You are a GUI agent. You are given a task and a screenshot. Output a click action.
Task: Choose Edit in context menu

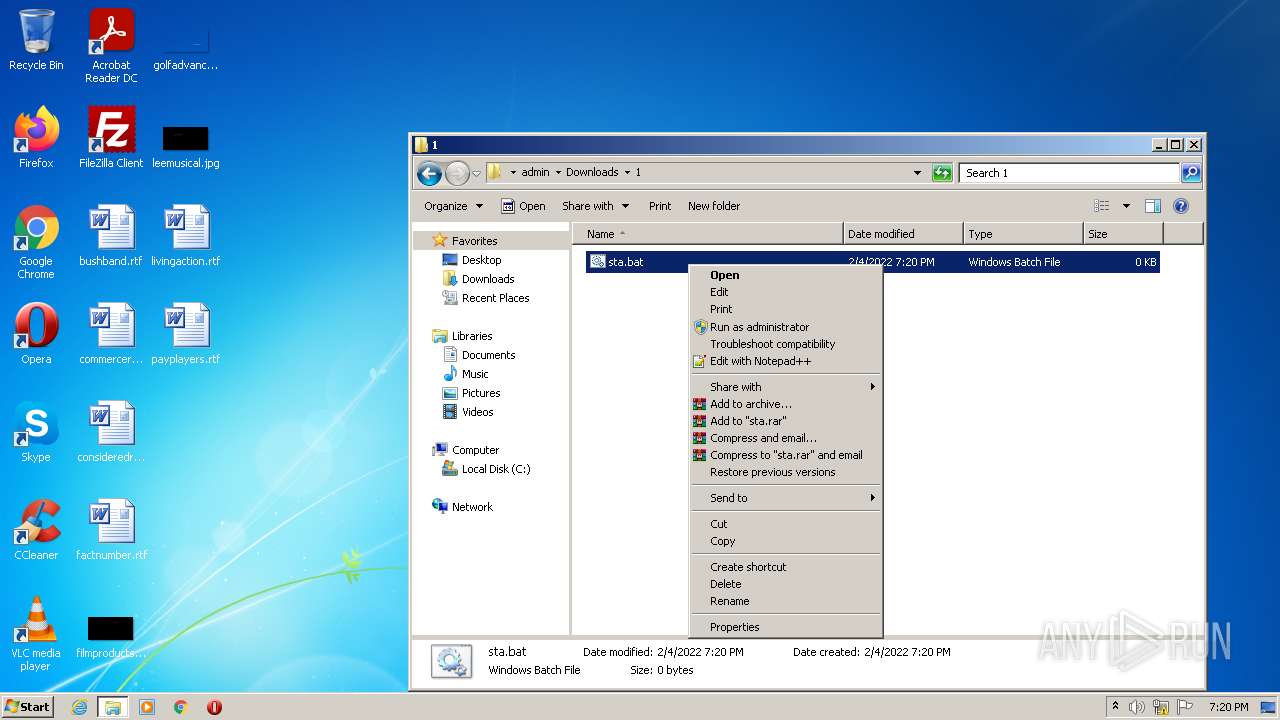point(786,292)
